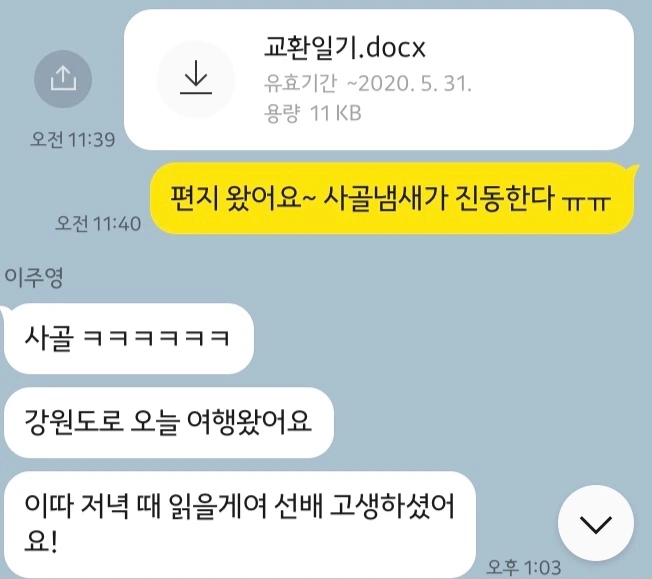Select the 이따 저녁 때 읽을게여 message
The width and height of the screenshot is (652, 579).
240,524
